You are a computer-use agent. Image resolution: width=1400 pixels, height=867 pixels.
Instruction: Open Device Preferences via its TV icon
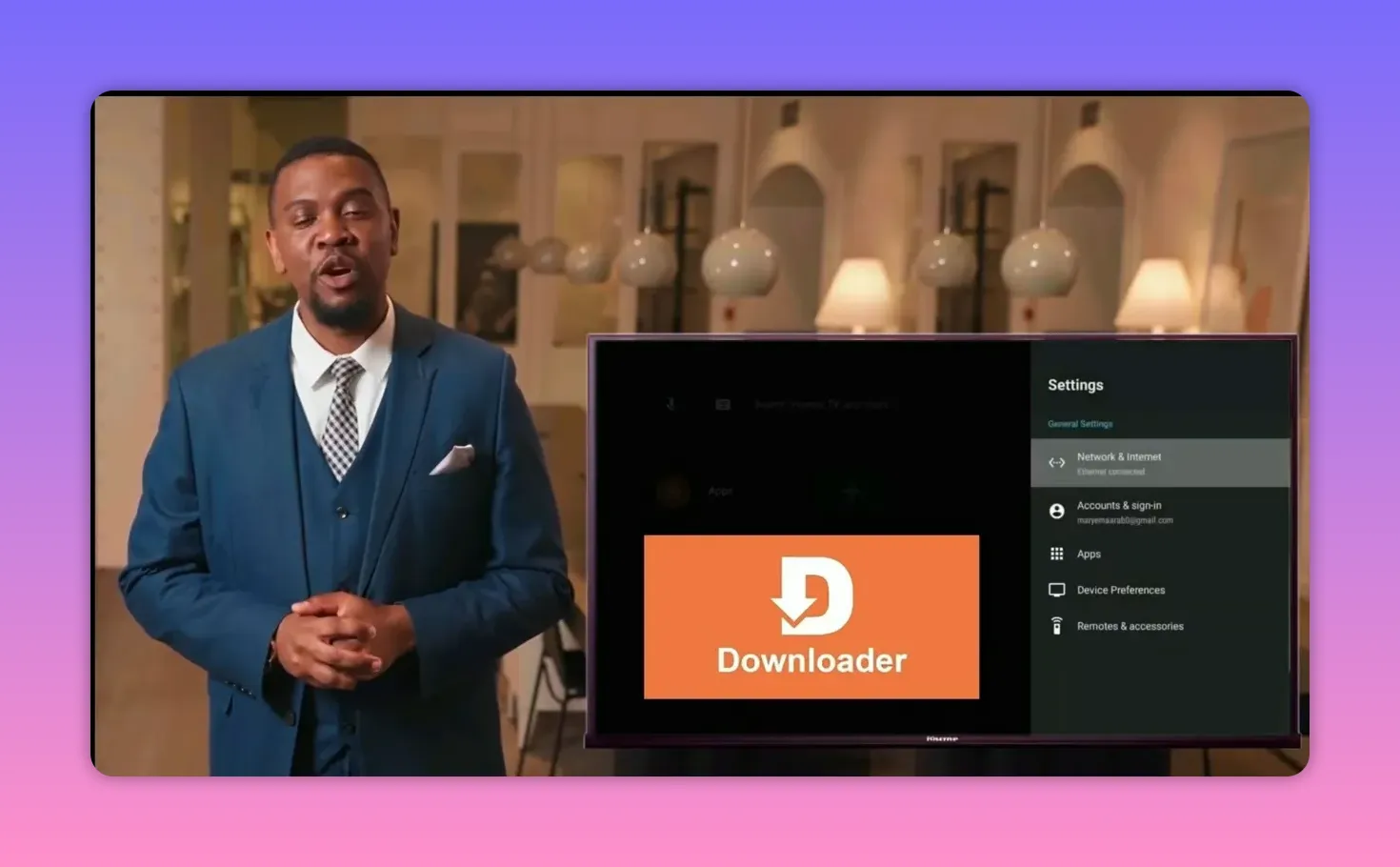coord(1056,590)
